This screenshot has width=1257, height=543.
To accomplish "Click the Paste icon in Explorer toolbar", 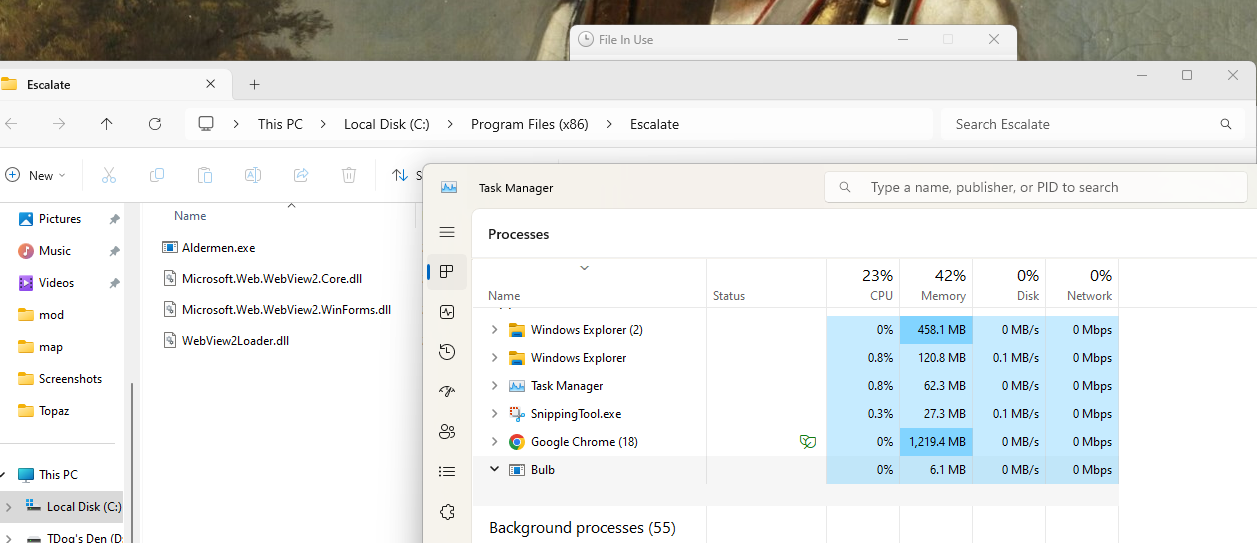I will point(205,175).
